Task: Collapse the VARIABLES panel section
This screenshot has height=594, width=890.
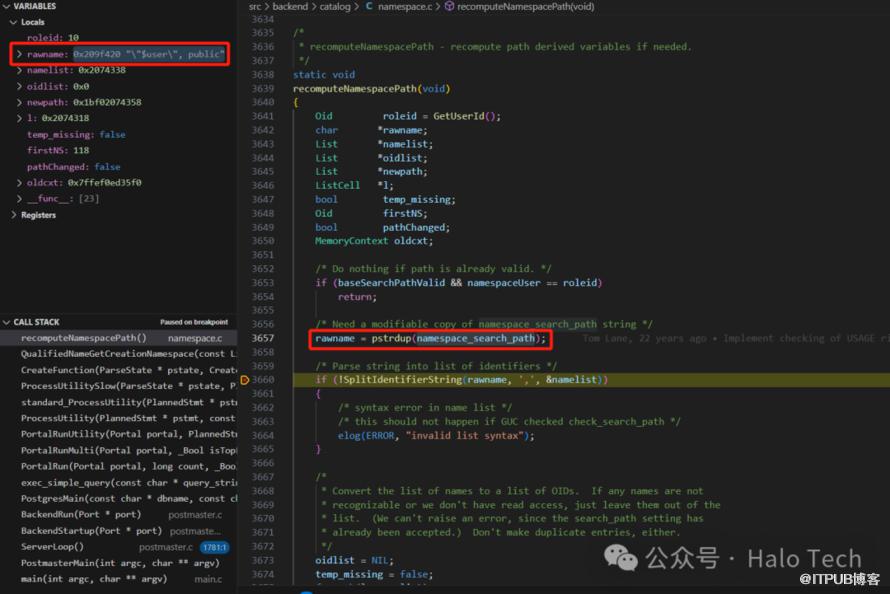Action: tap(7, 6)
